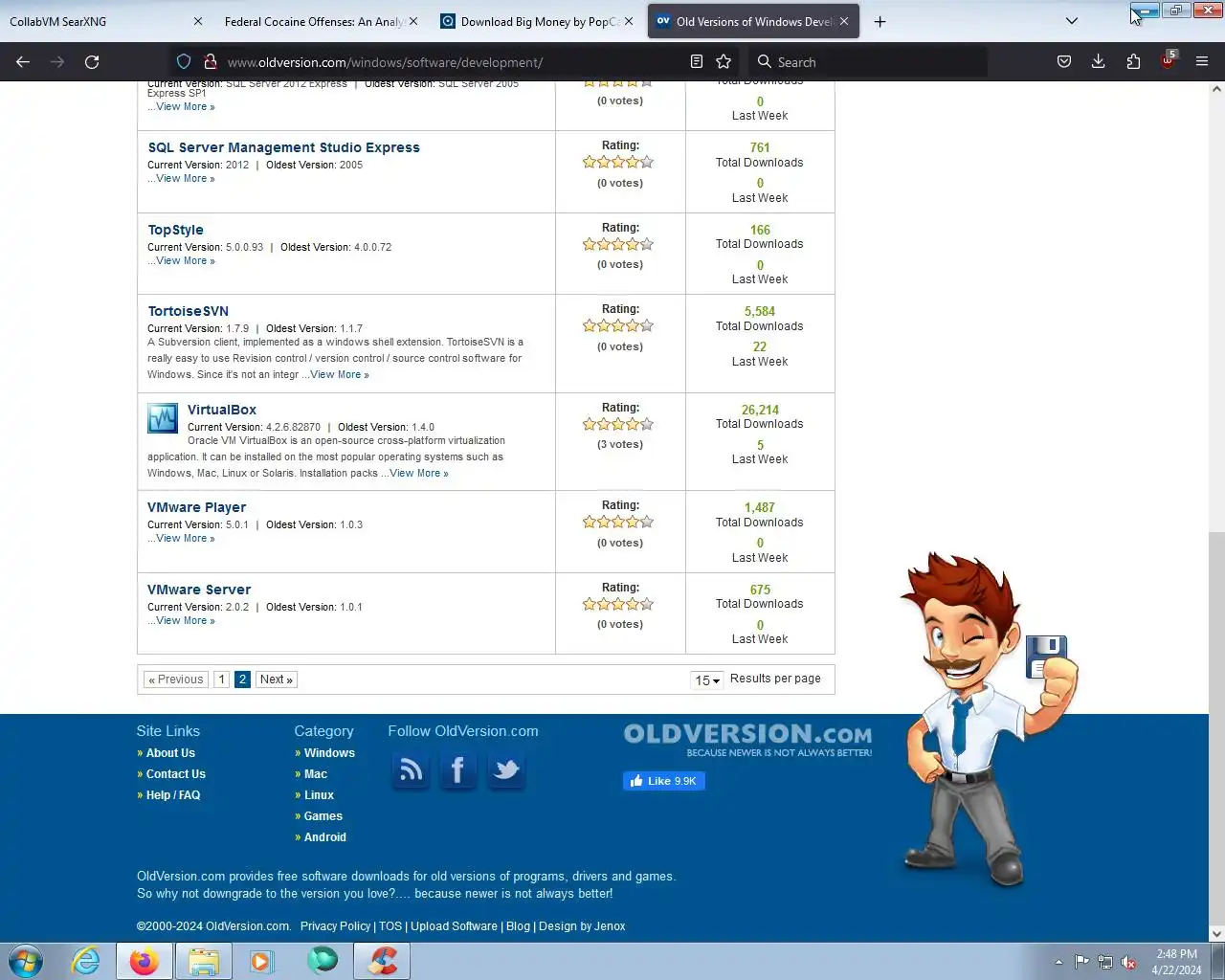The height and width of the screenshot is (980, 1225).
Task: Switch to Download Big Money tab
Action: [538, 21]
